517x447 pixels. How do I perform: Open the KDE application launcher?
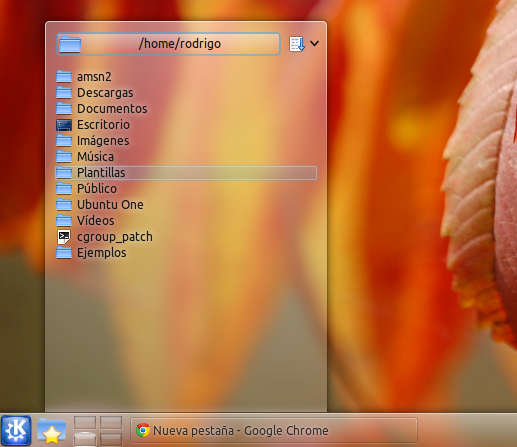[x=16, y=430]
